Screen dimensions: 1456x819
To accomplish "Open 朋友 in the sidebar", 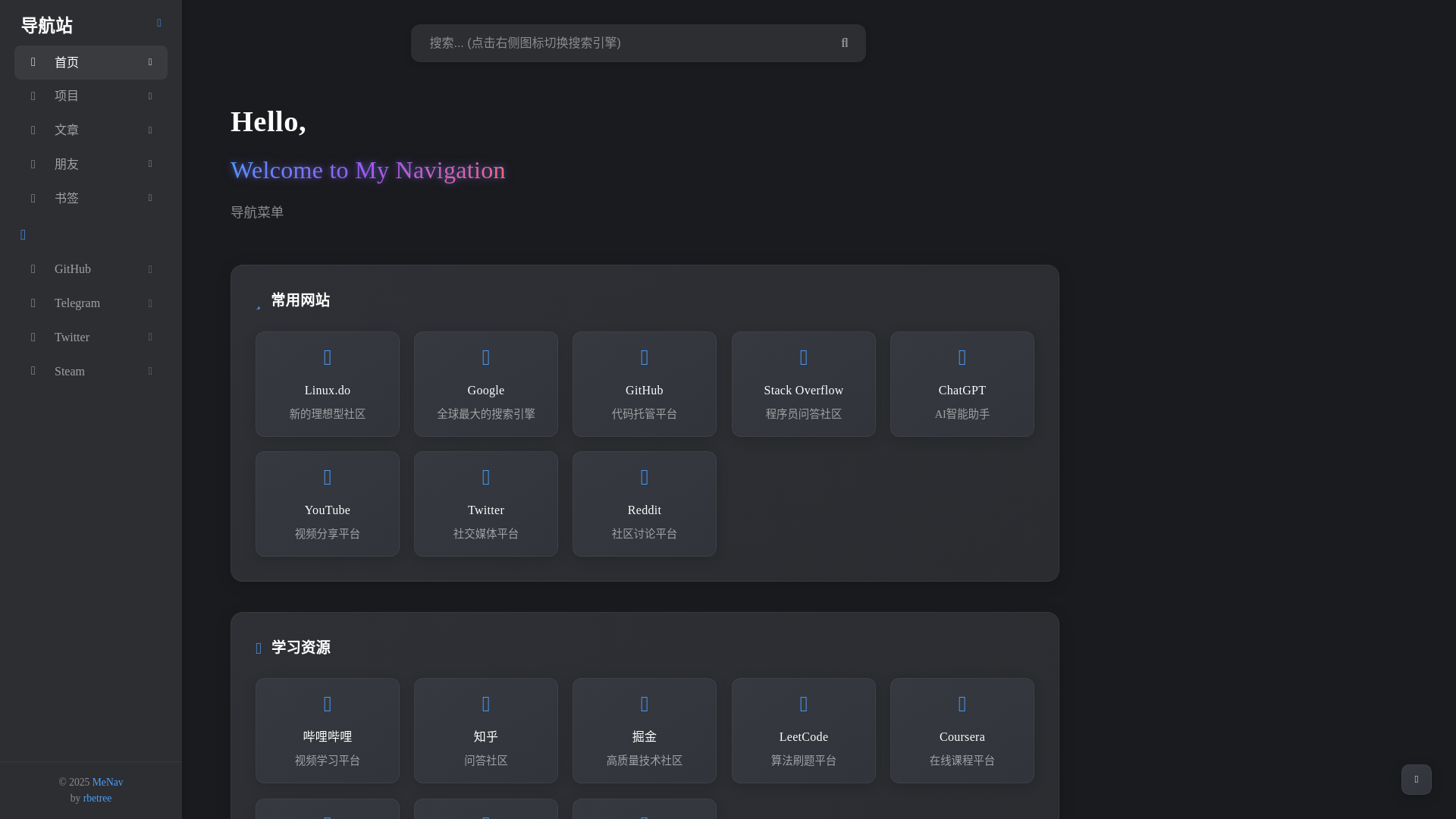I will [91, 164].
